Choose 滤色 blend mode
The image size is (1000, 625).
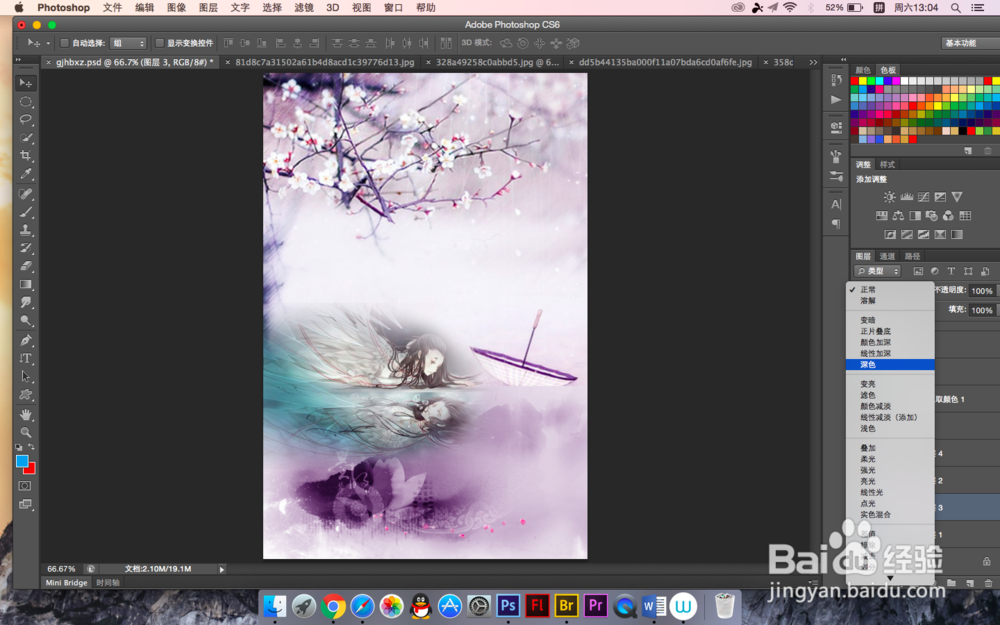point(890,395)
